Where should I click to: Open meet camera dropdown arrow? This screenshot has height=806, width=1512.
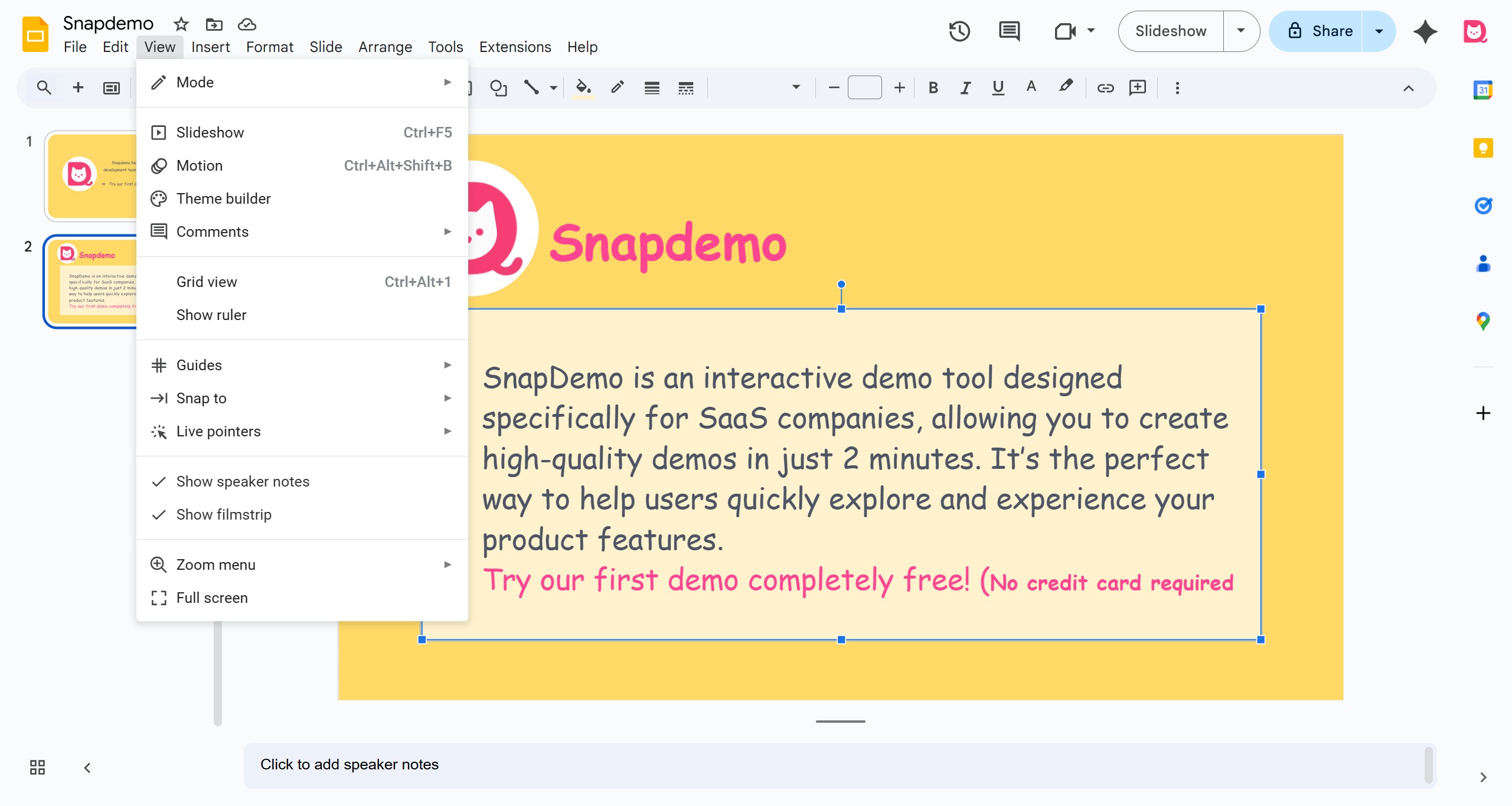[x=1090, y=31]
